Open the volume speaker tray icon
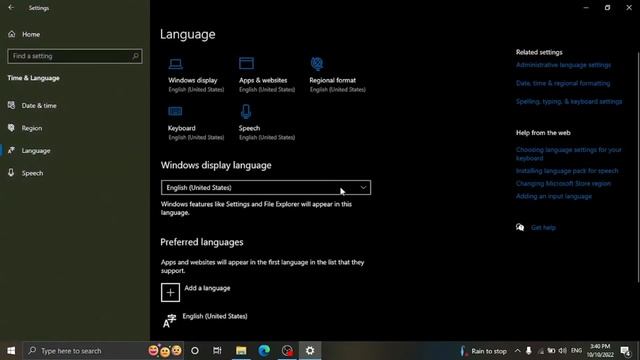Viewport: 640px width, 360px height. (x=562, y=351)
